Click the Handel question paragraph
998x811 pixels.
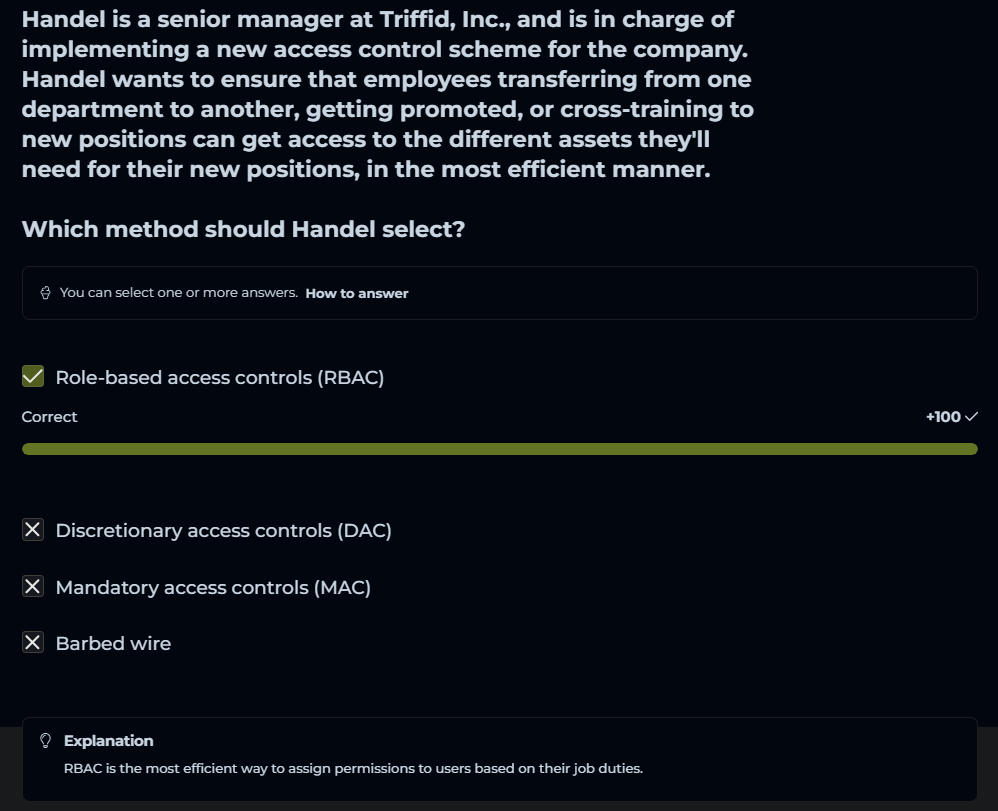click(387, 94)
